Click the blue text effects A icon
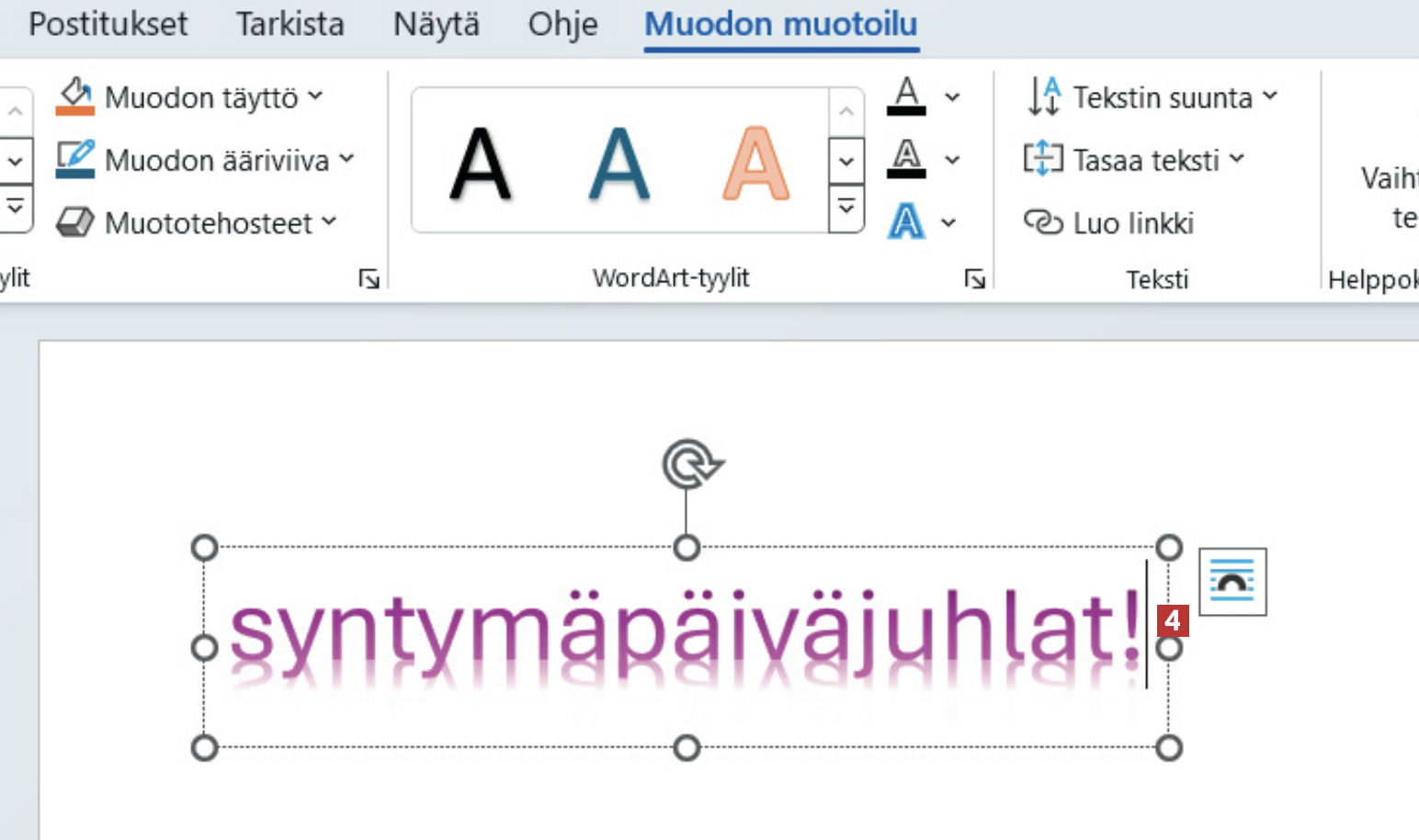Viewport: 1419px width, 840px height. 906,222
